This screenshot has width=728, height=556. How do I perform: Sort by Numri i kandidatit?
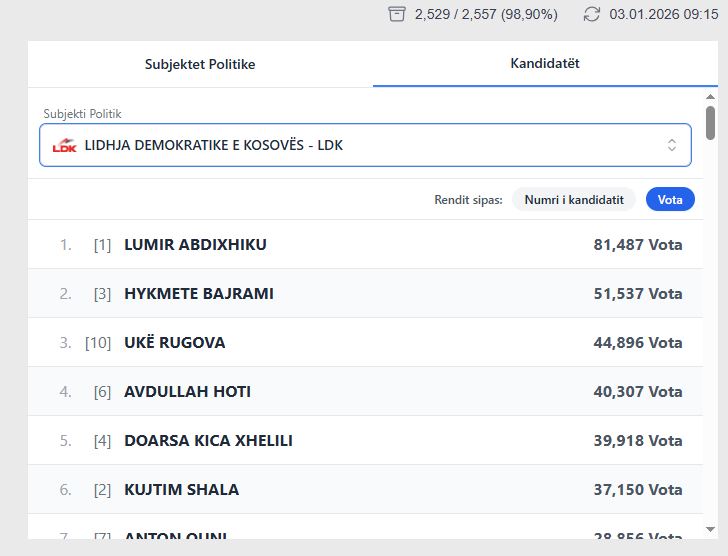(x=574, y=200)
